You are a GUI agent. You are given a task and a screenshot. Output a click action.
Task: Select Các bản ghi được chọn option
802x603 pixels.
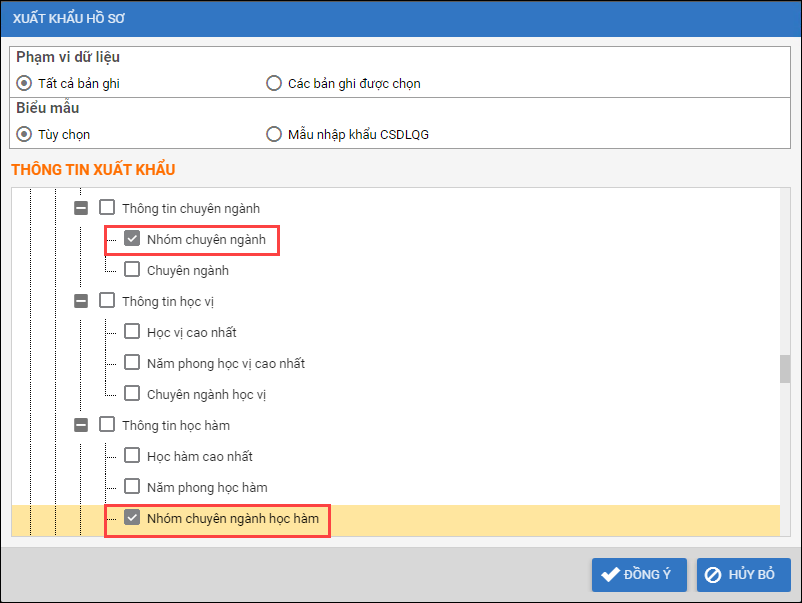(x=274, y=83)
